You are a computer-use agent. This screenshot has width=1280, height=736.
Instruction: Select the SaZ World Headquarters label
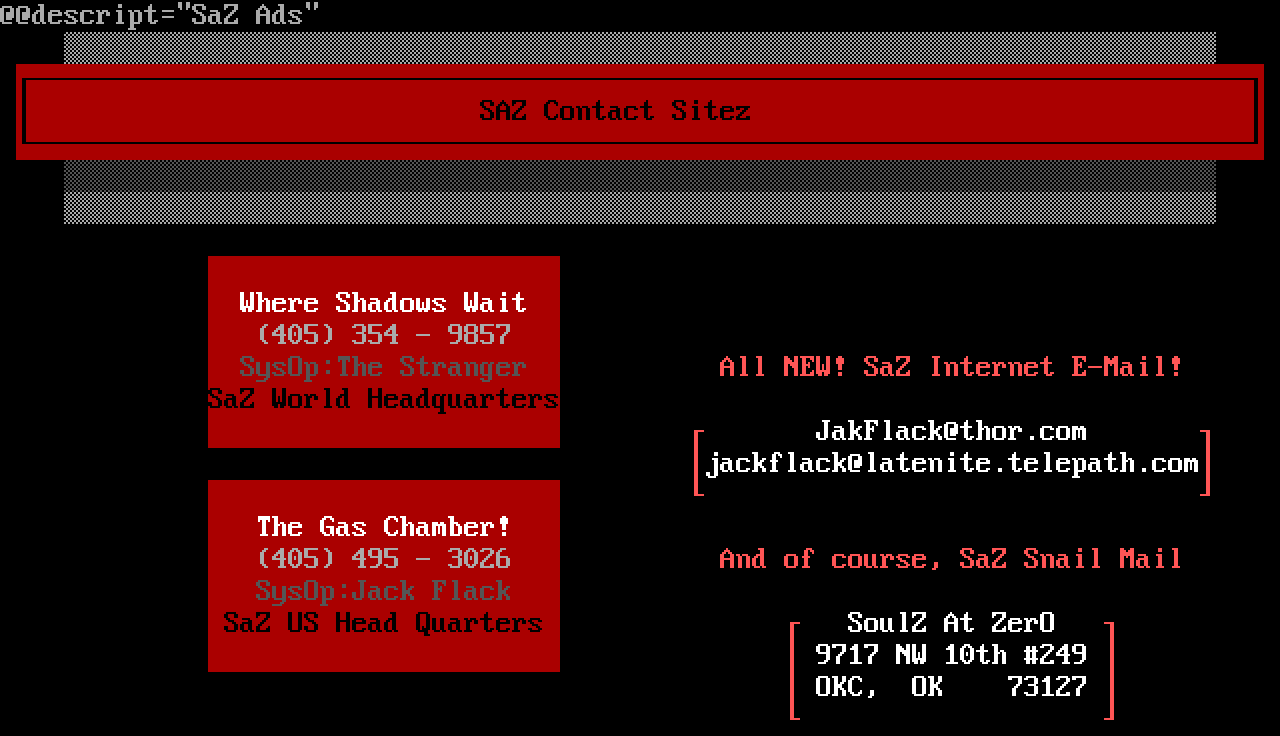(x=383, y=399)
